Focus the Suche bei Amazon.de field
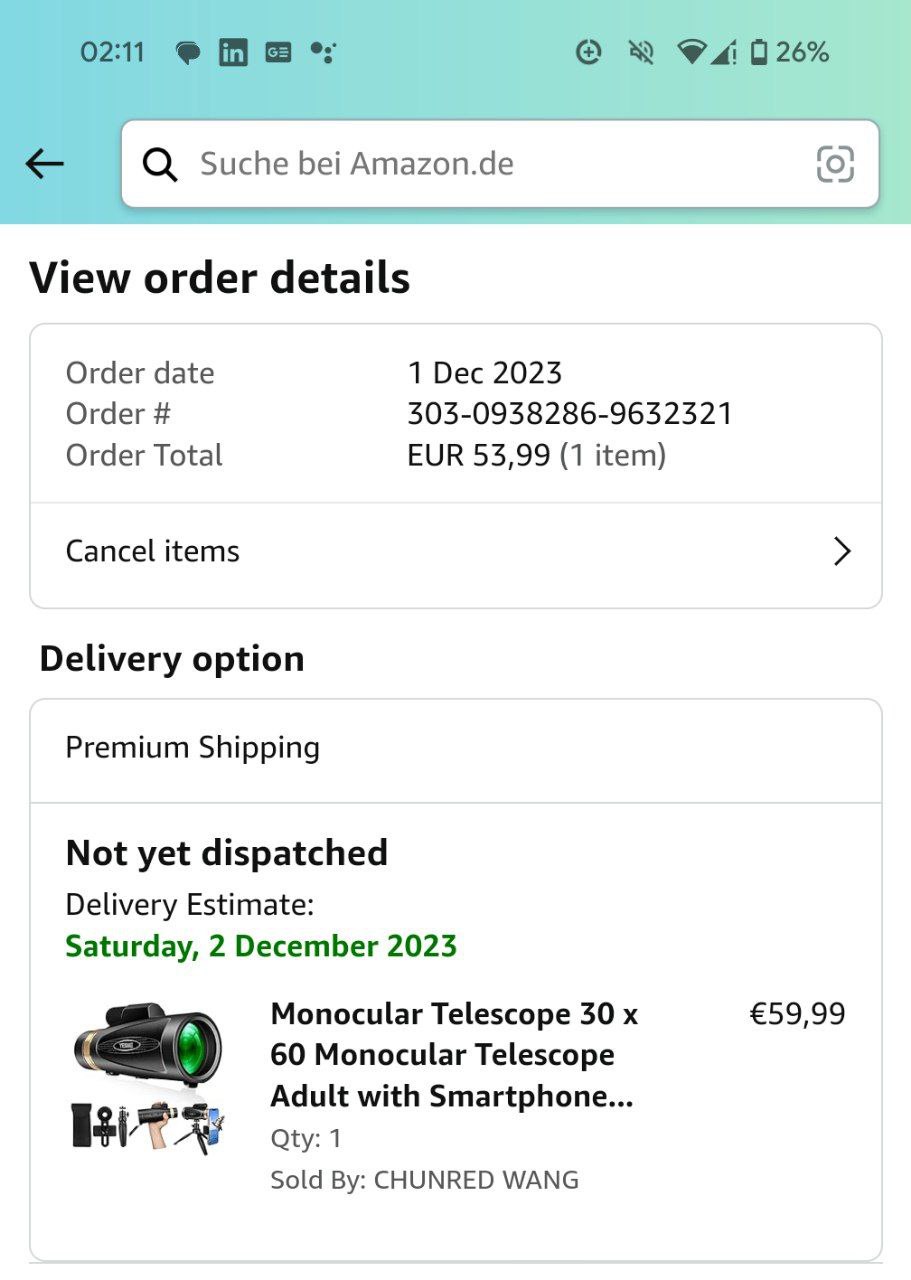 (480, 164)
